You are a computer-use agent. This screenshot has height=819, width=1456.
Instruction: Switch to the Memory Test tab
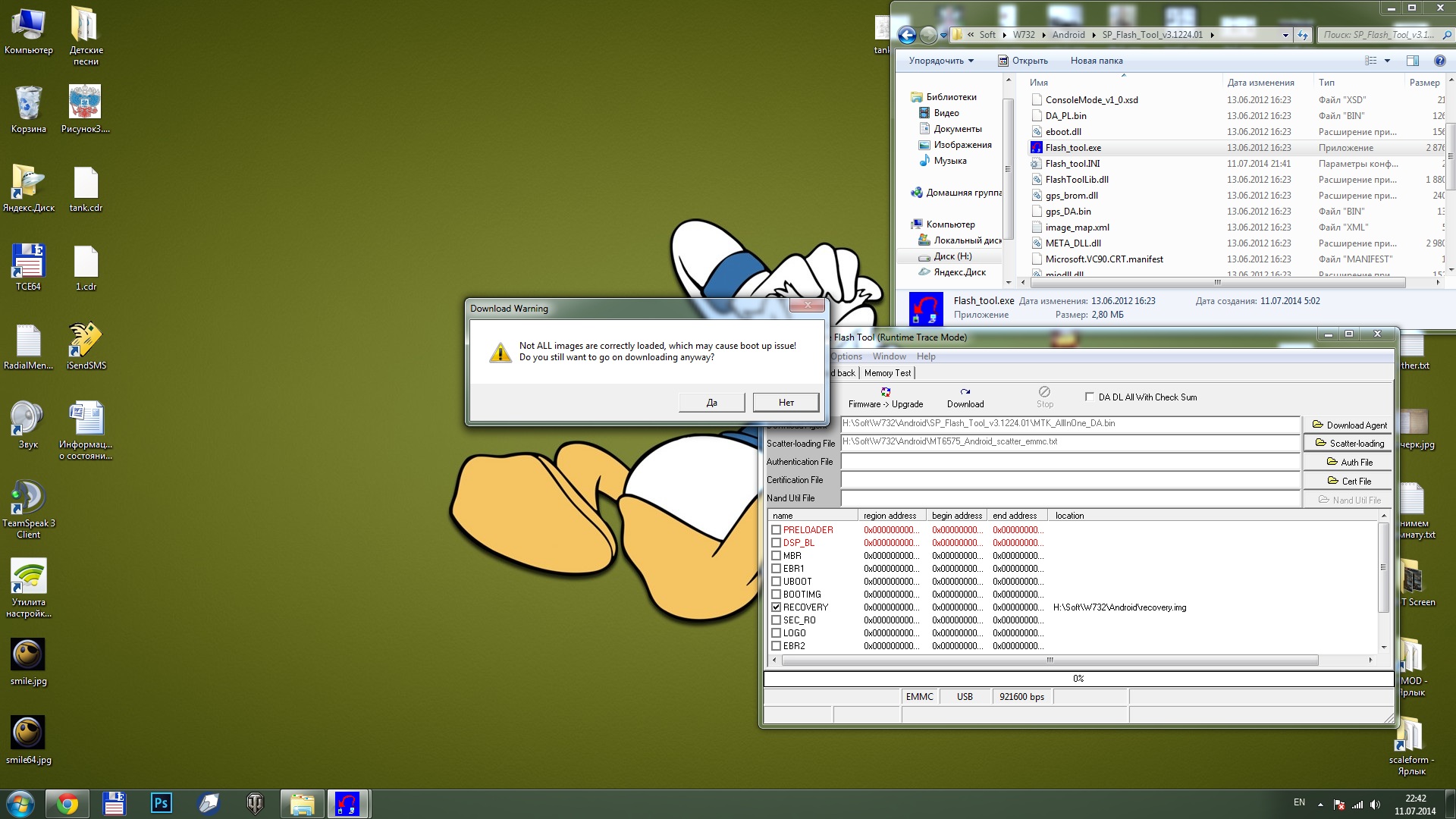tap(887, 373)
